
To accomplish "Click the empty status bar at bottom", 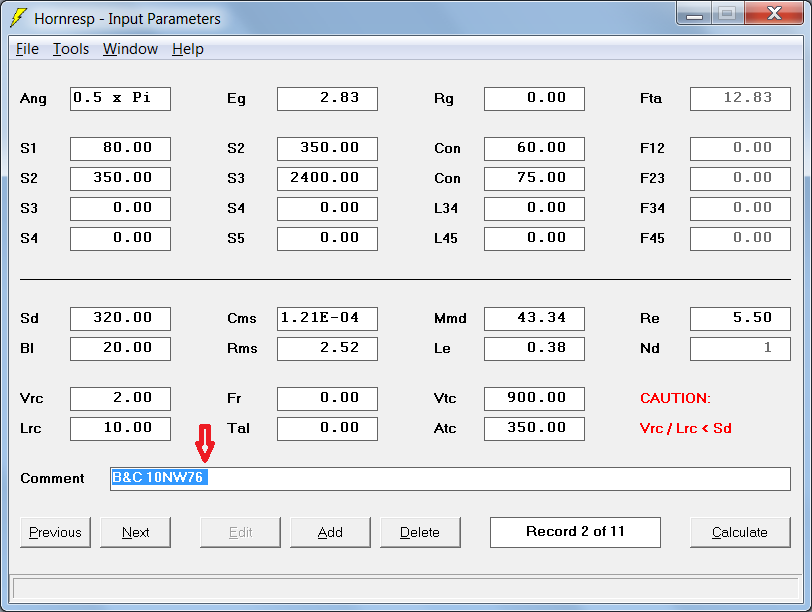I will tap(406, 589).
